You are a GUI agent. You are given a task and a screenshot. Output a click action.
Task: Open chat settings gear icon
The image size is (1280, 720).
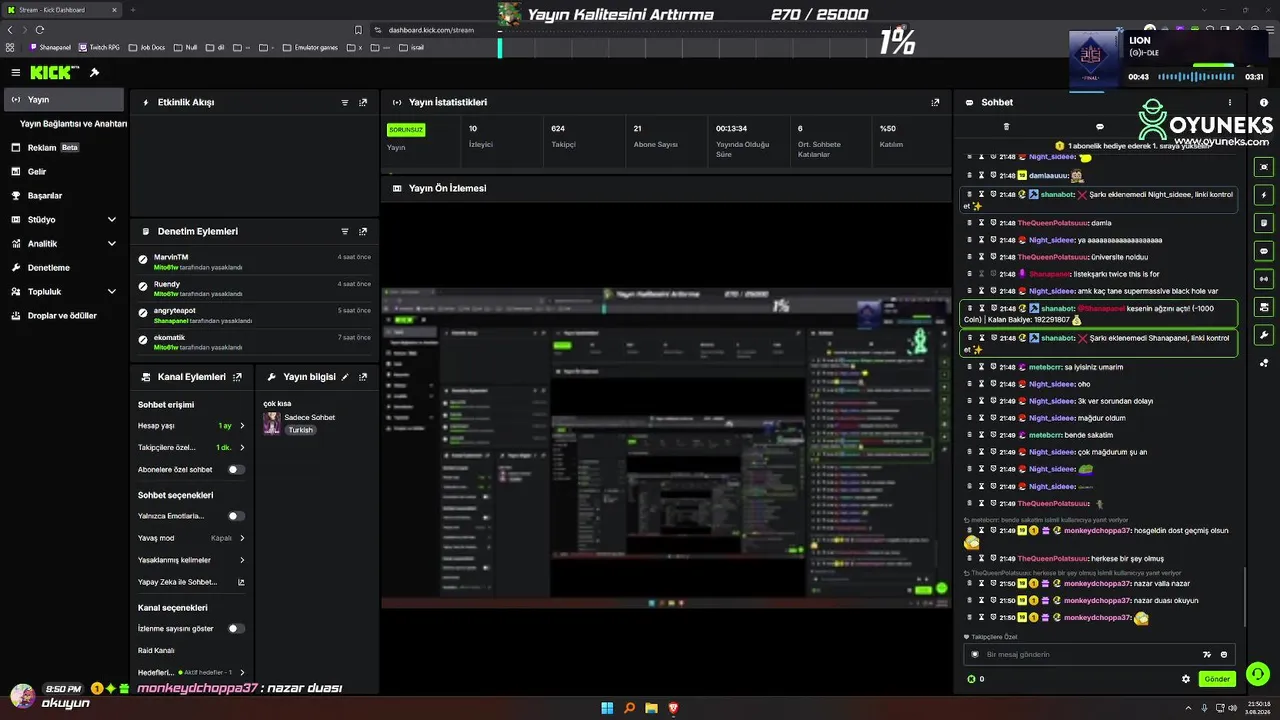pyautogui.click(x=1186, y=679)
